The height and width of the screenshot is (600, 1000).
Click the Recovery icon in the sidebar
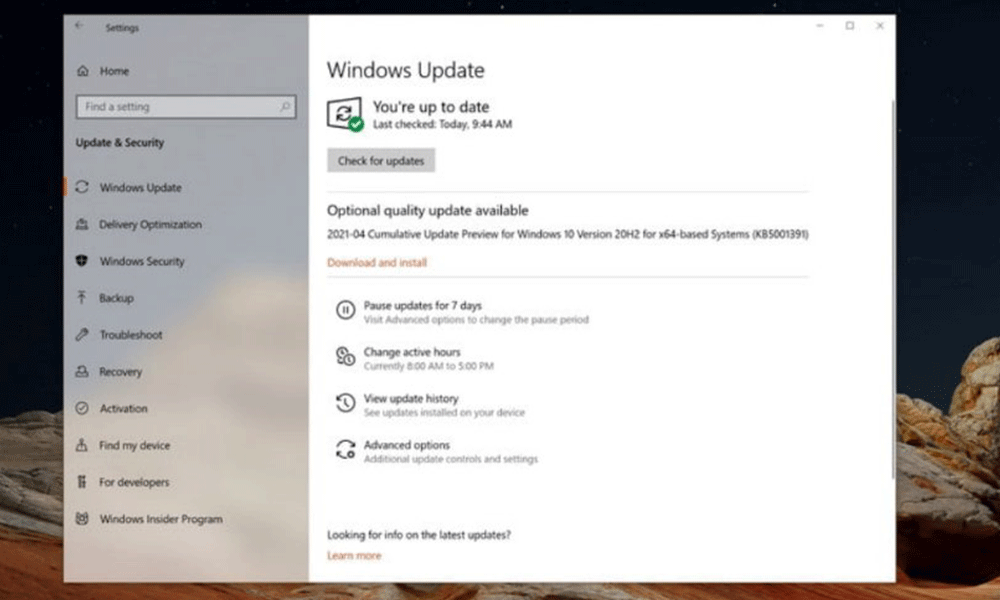click(x=82, y=372)
